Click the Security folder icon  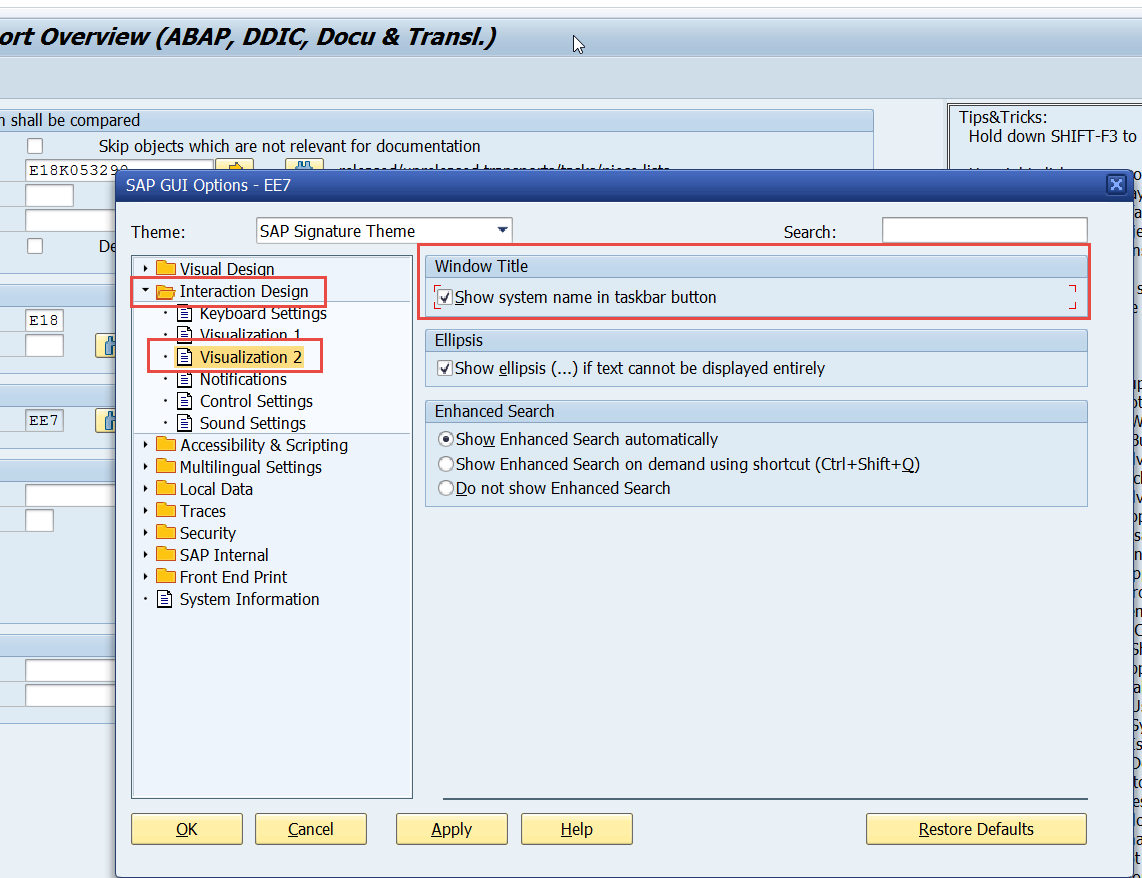[166, 533]
